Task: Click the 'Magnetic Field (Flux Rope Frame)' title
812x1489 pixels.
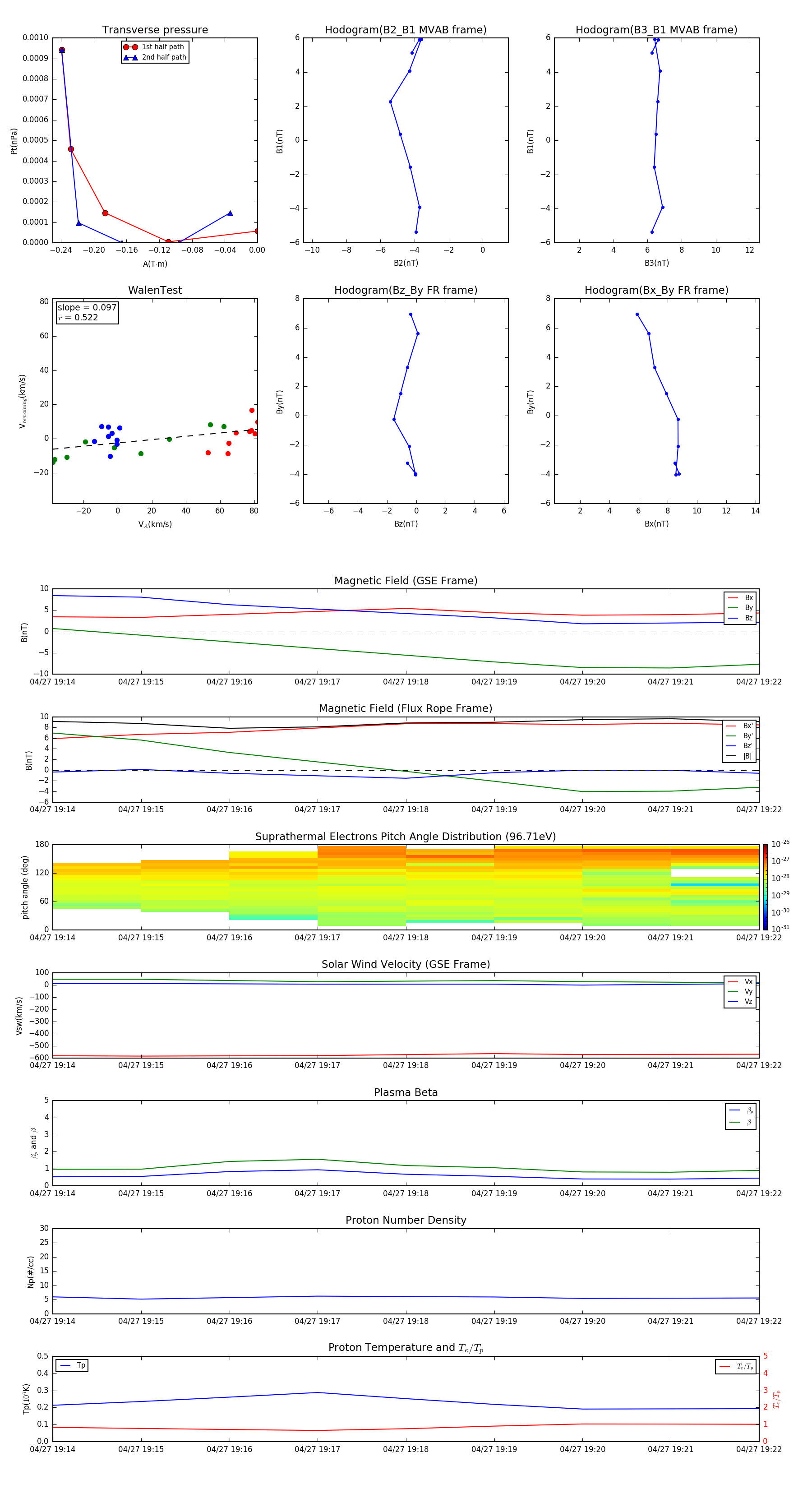Action: tap(406, 709)
